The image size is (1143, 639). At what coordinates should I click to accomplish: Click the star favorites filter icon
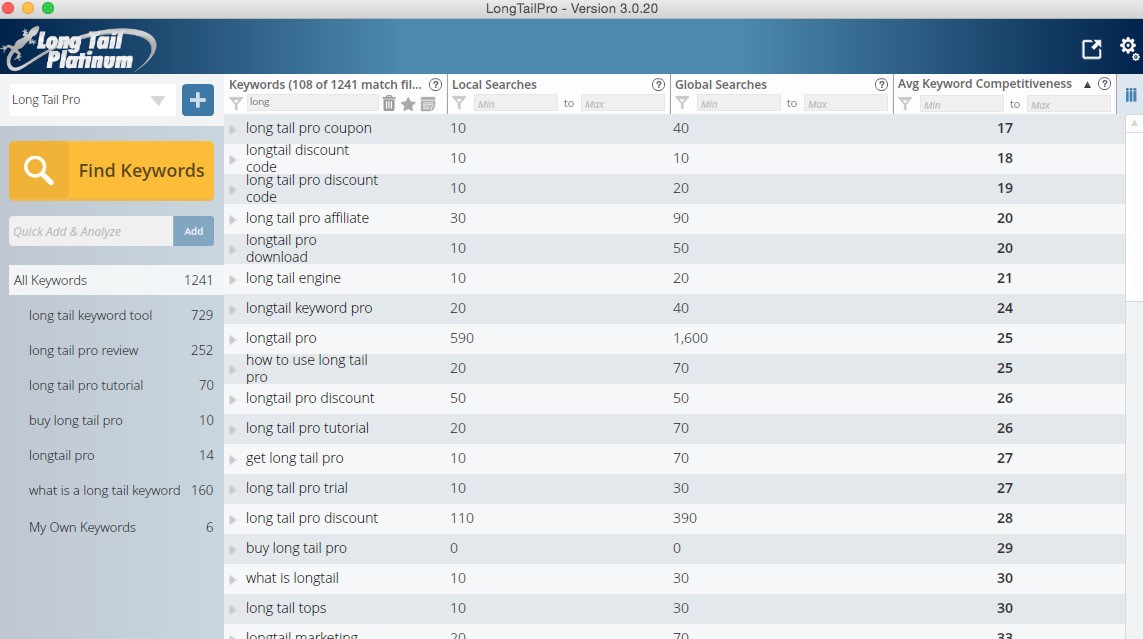(408, 104)
